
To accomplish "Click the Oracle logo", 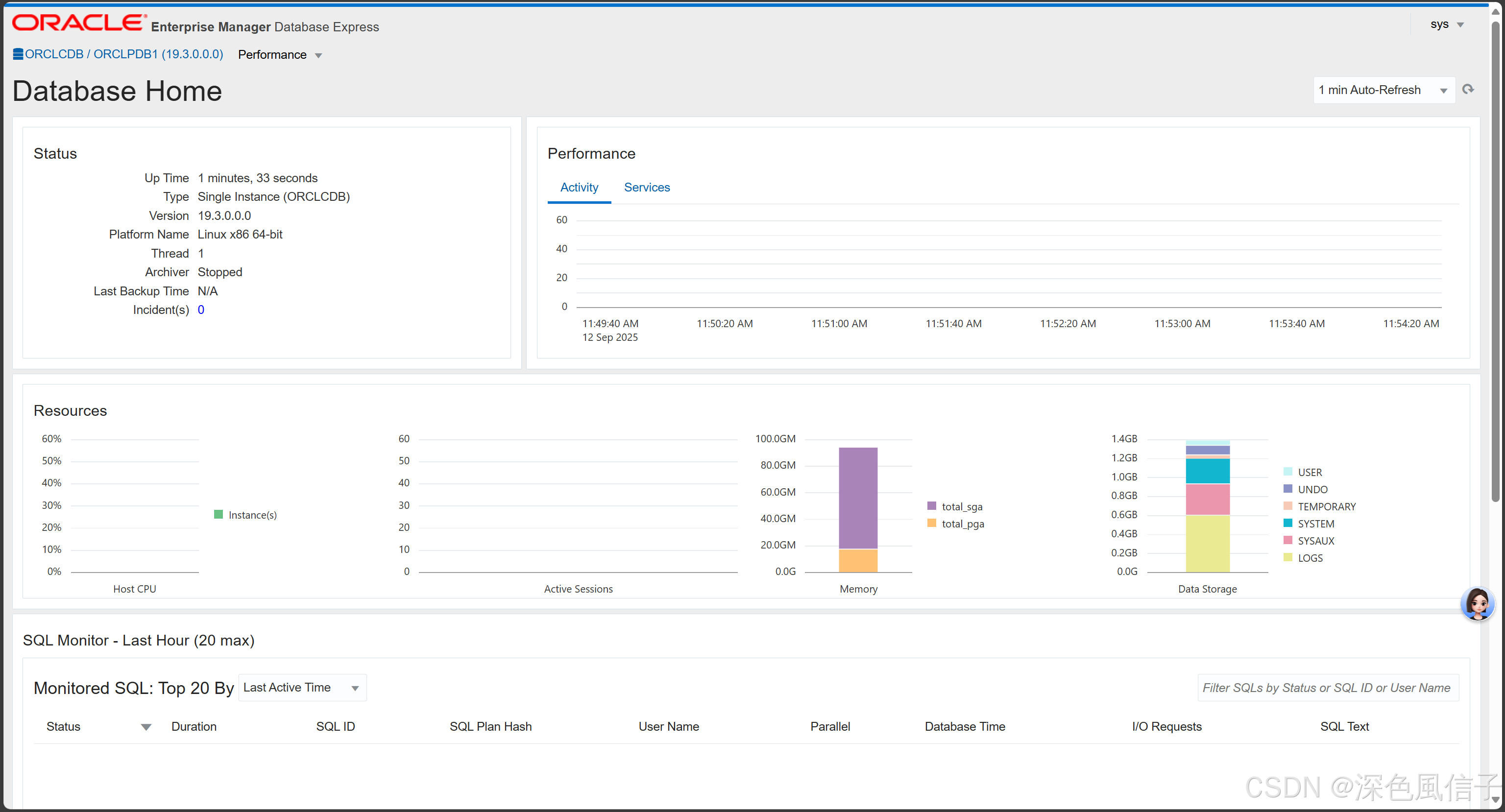I will click(79, 24).
